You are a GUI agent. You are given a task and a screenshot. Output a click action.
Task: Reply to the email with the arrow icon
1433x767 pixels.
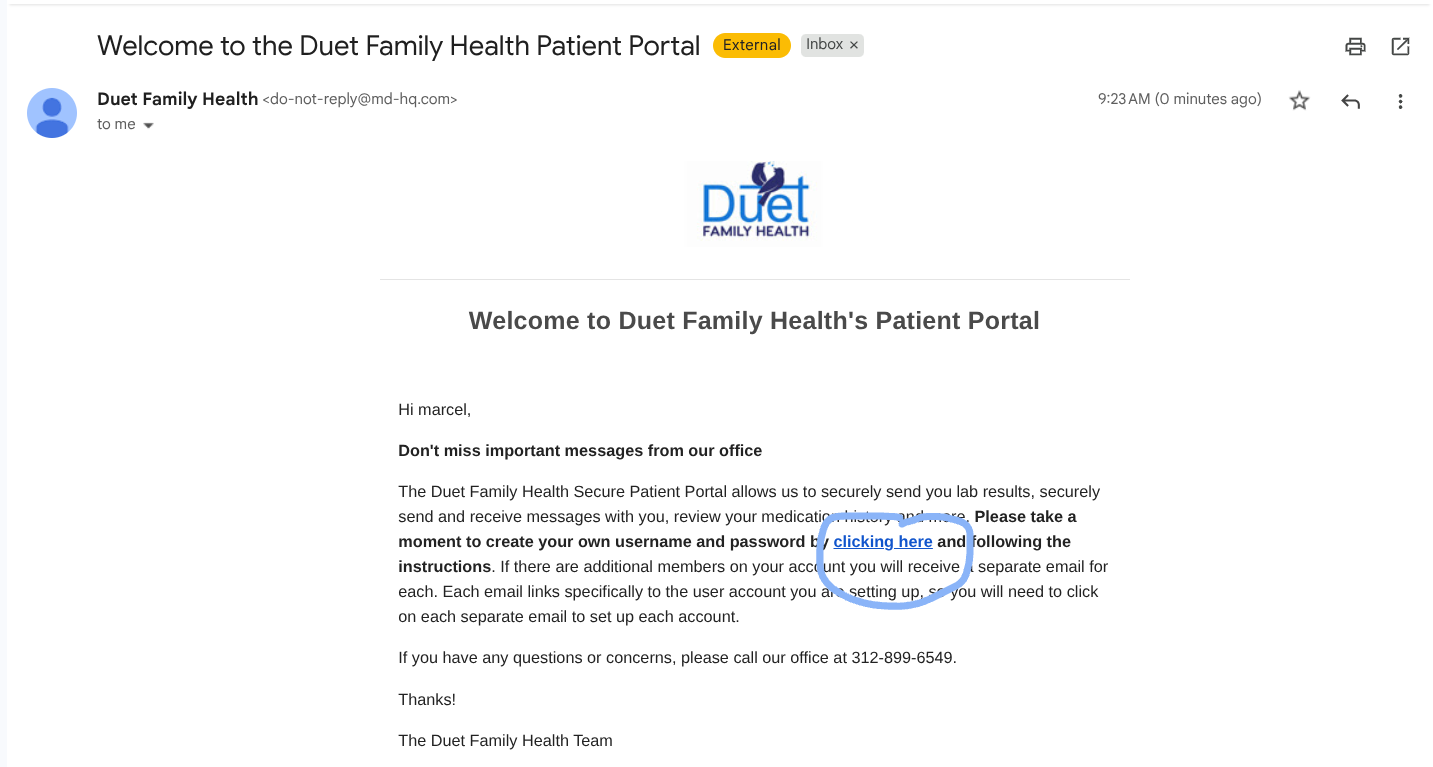click(x=1350, y=100)
